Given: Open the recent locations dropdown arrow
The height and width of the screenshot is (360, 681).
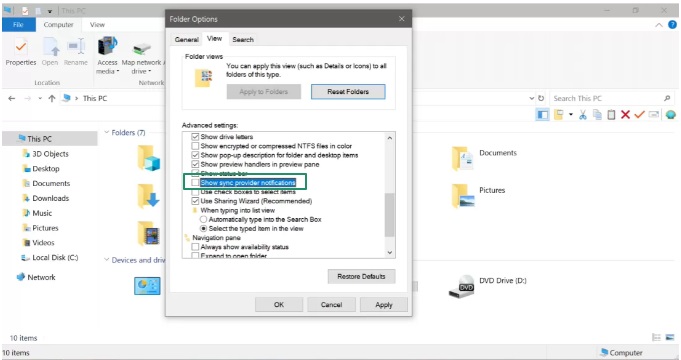Looking at the screenshot, I should tap(40, 99).
